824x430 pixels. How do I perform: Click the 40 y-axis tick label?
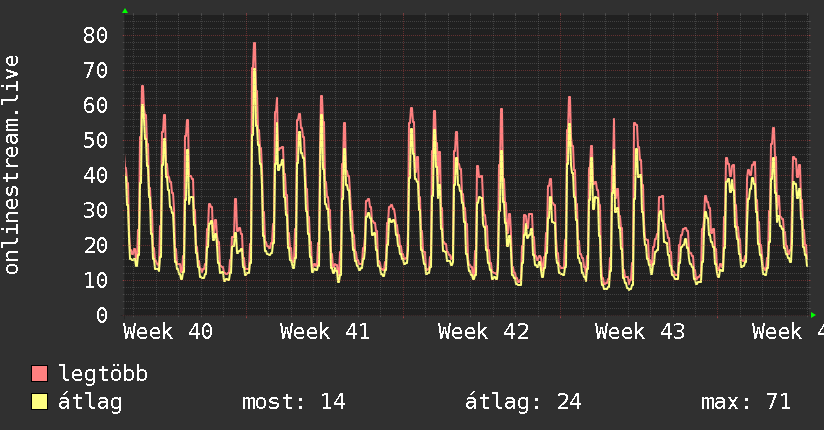[96, 175]
